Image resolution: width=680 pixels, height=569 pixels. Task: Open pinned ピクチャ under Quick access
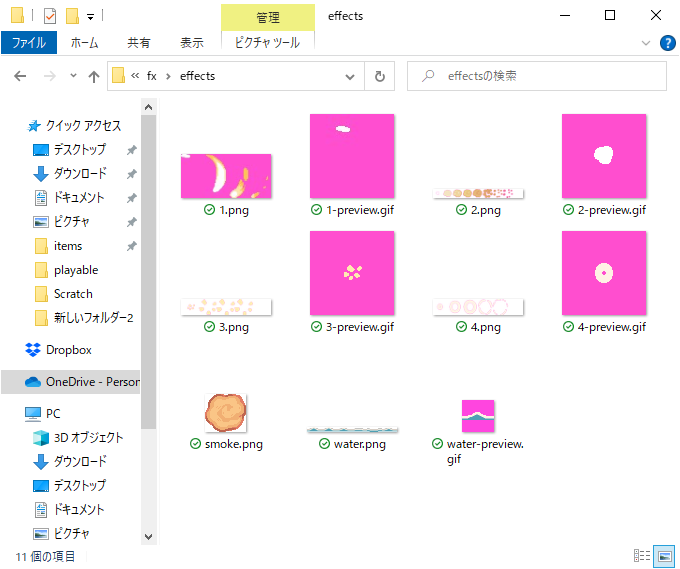pos(71,222)
